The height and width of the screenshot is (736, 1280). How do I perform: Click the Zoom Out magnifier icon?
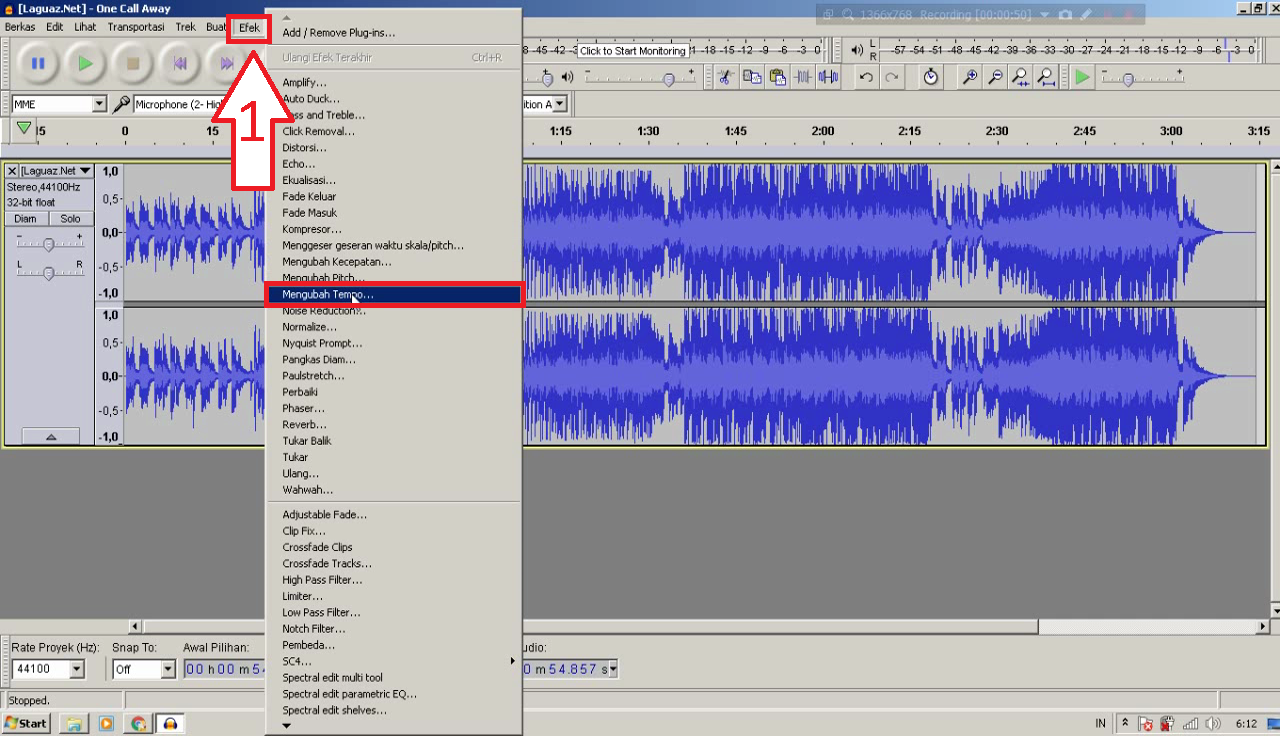995,77
